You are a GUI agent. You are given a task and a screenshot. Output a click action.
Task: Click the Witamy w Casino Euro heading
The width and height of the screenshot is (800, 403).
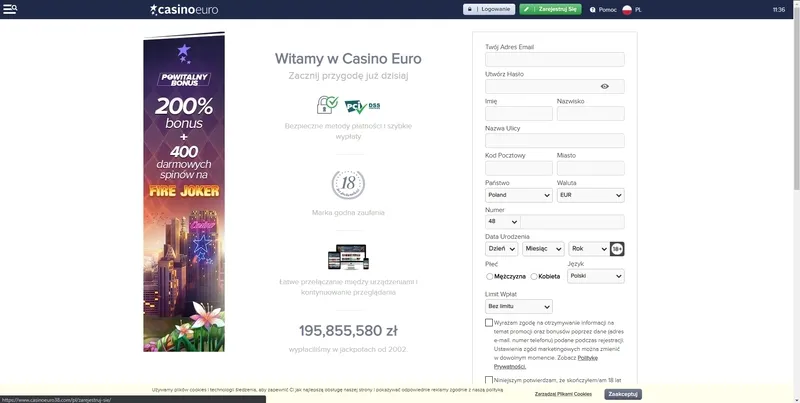coord(348,59)
